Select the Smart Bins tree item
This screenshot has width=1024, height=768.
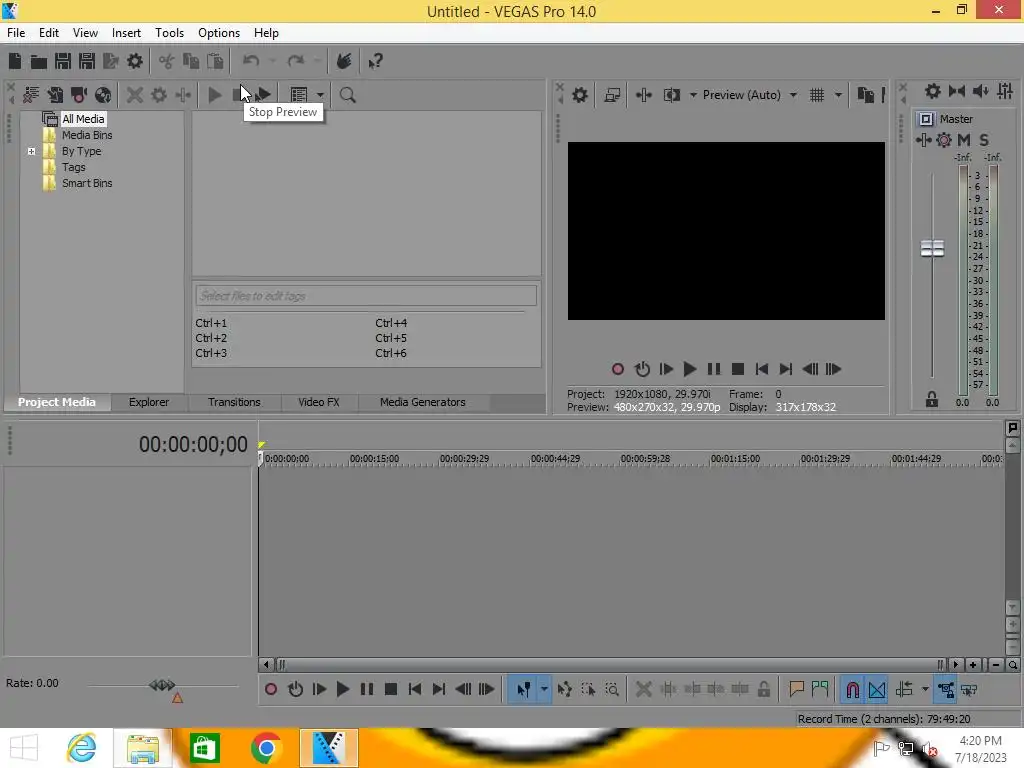[87, 184]
